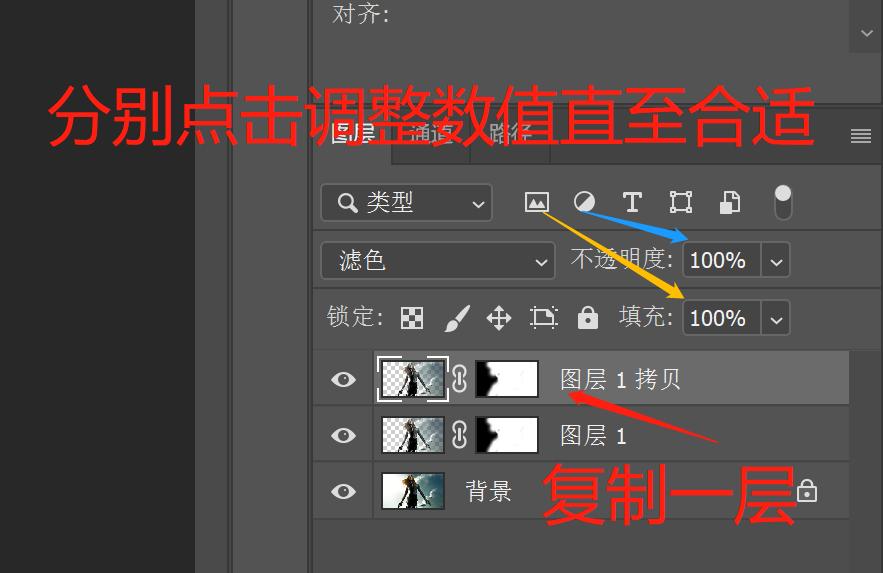Click the 填充 fill value field
This screenshot has height=573, width=883.
pyautogui.click(x=721, y=318)
